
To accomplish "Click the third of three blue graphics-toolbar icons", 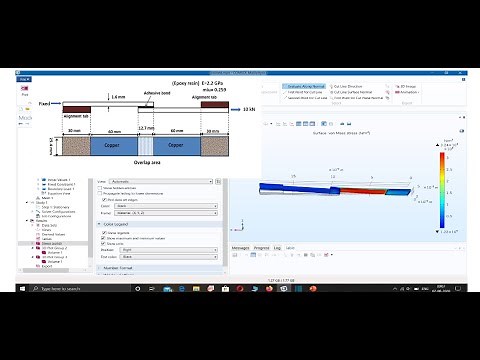I will (312, 124).
